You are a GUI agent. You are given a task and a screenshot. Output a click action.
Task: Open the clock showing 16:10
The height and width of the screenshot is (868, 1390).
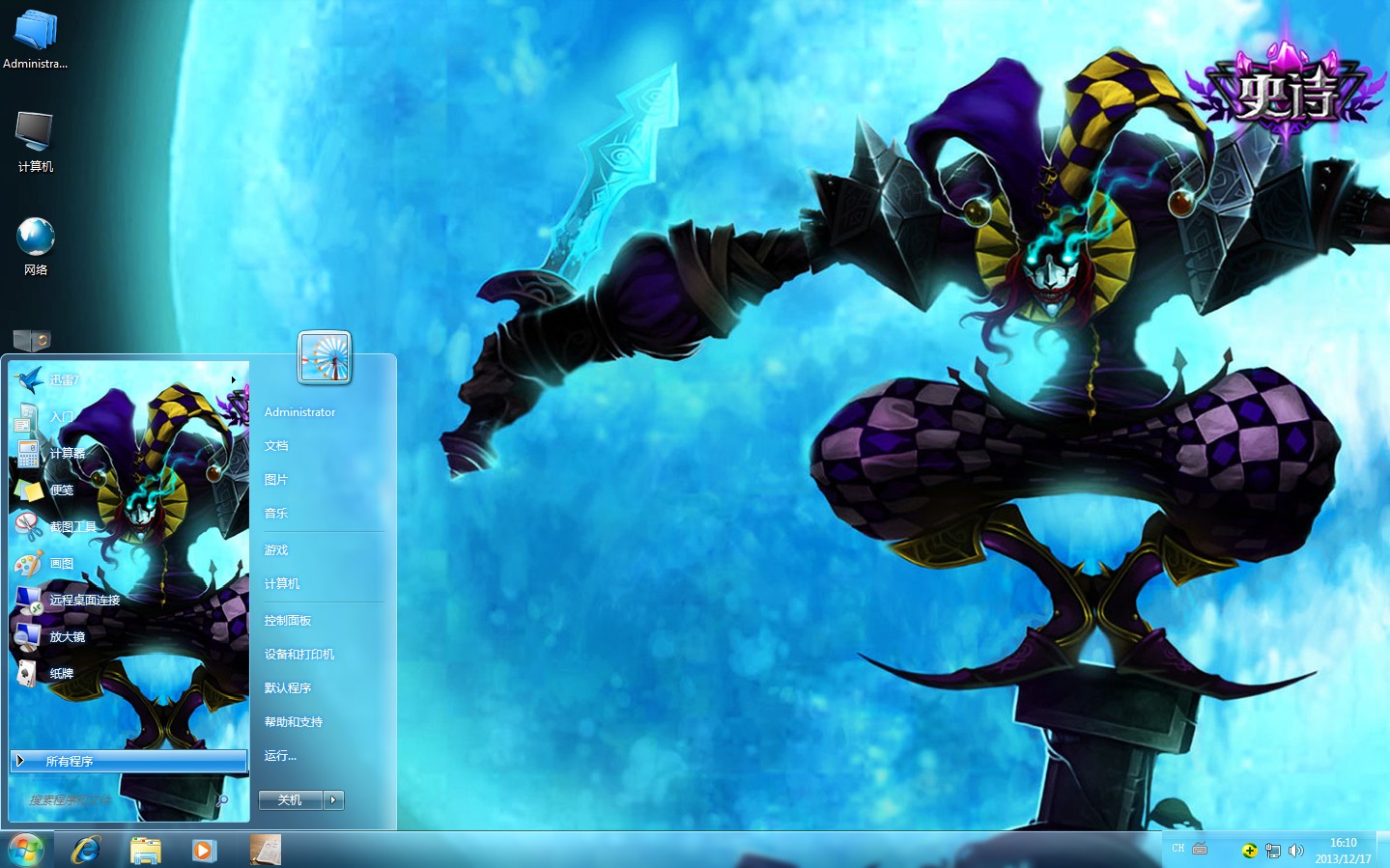[1343, 851]
